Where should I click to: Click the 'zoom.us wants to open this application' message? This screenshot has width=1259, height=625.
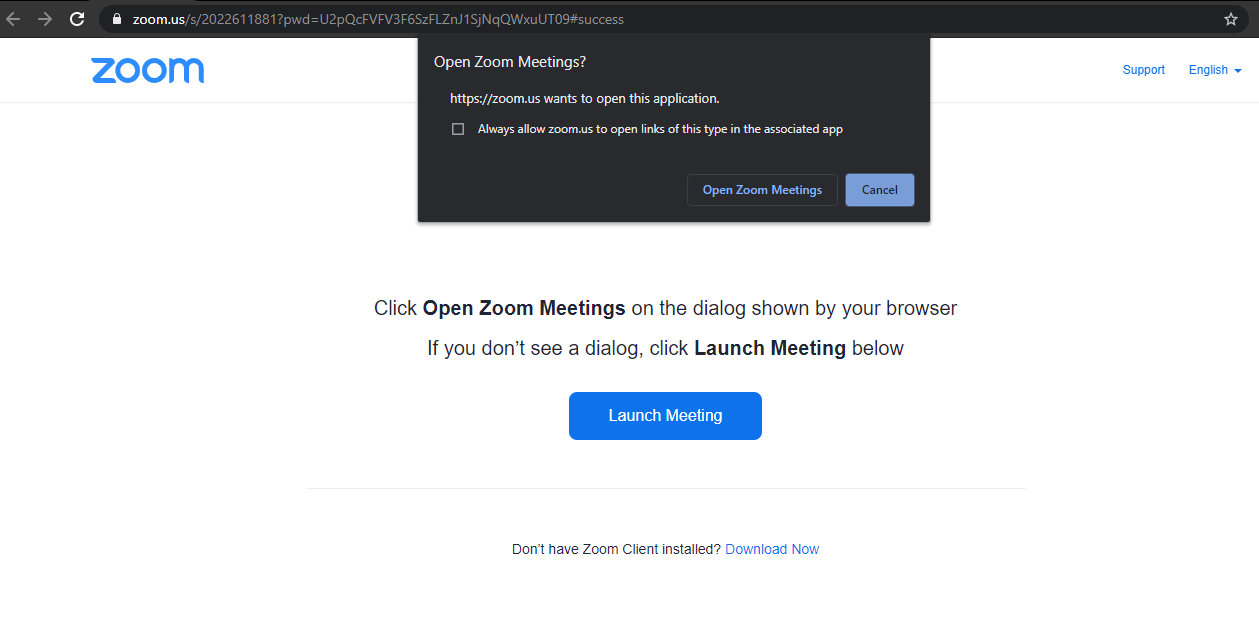584,99
